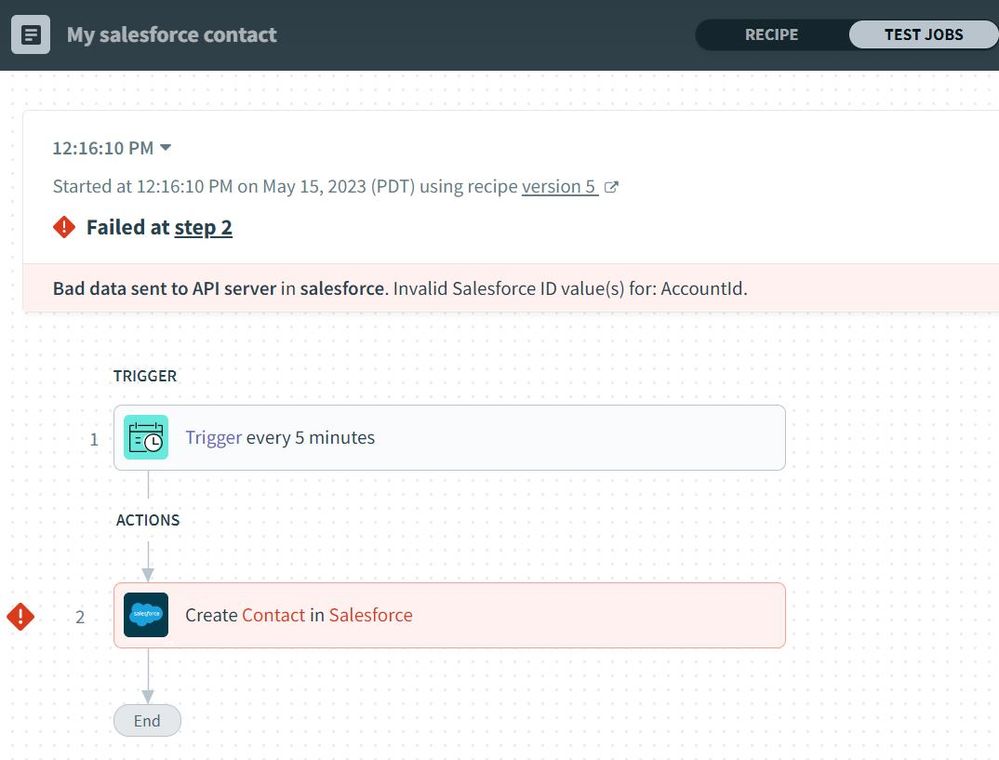Click the Salesforce cloud icon in step 2
The image size is (999, 760).
(x=146, y=615)
